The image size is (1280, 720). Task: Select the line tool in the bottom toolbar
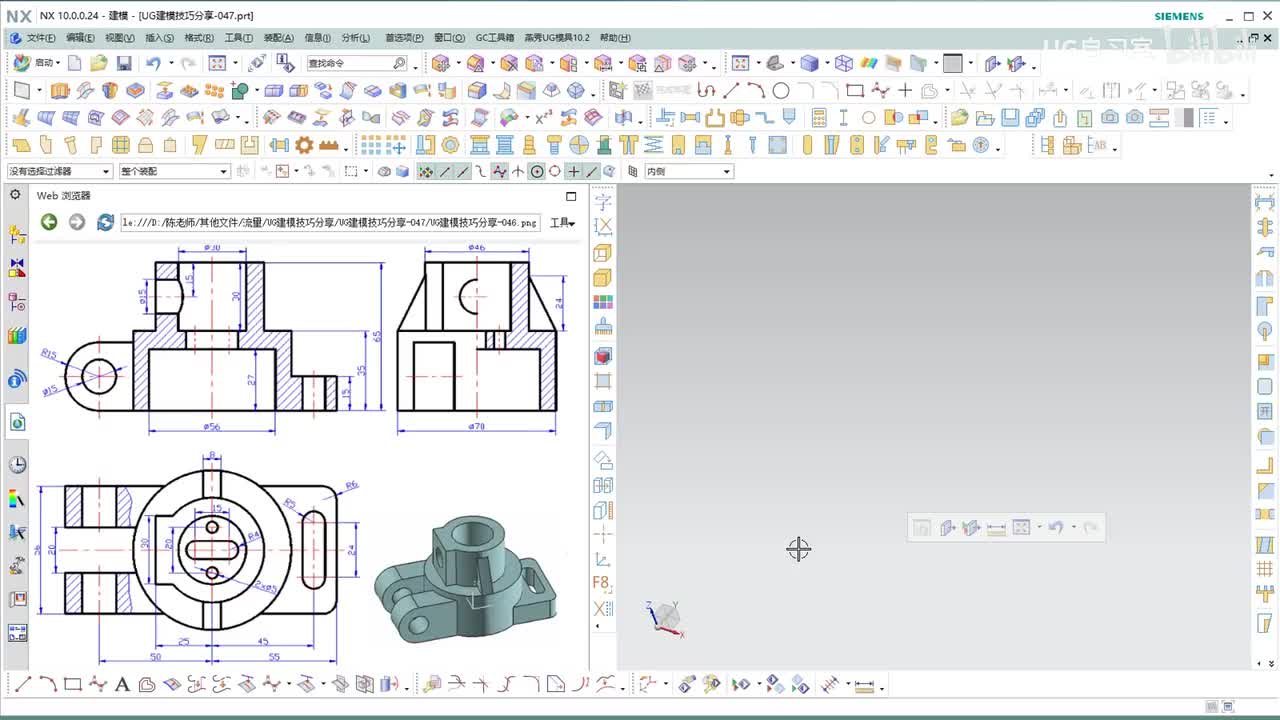pos(22,685)
